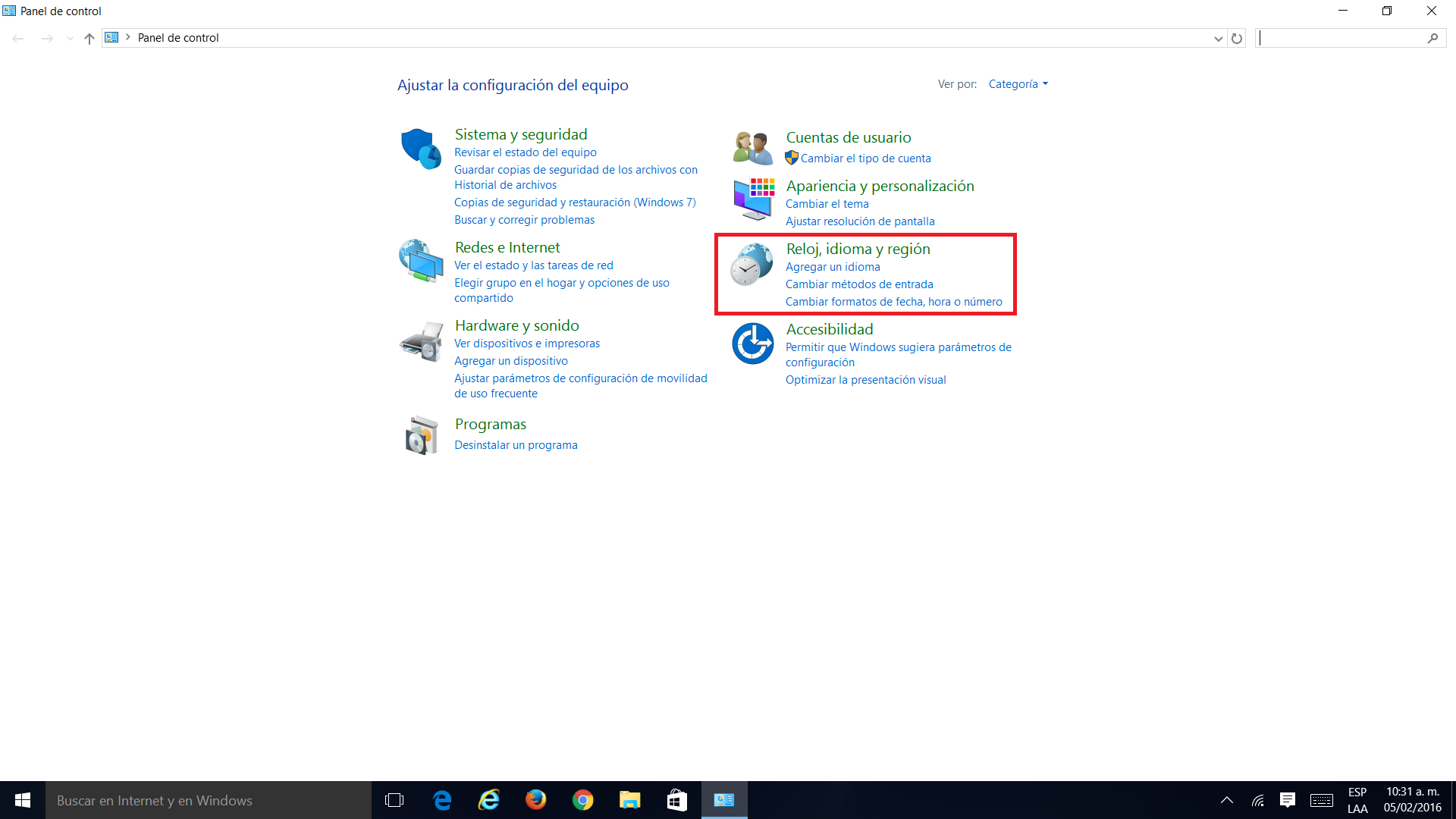Expand the address bar history dropdown
1456x819 pixels.
coord(1218,38)
